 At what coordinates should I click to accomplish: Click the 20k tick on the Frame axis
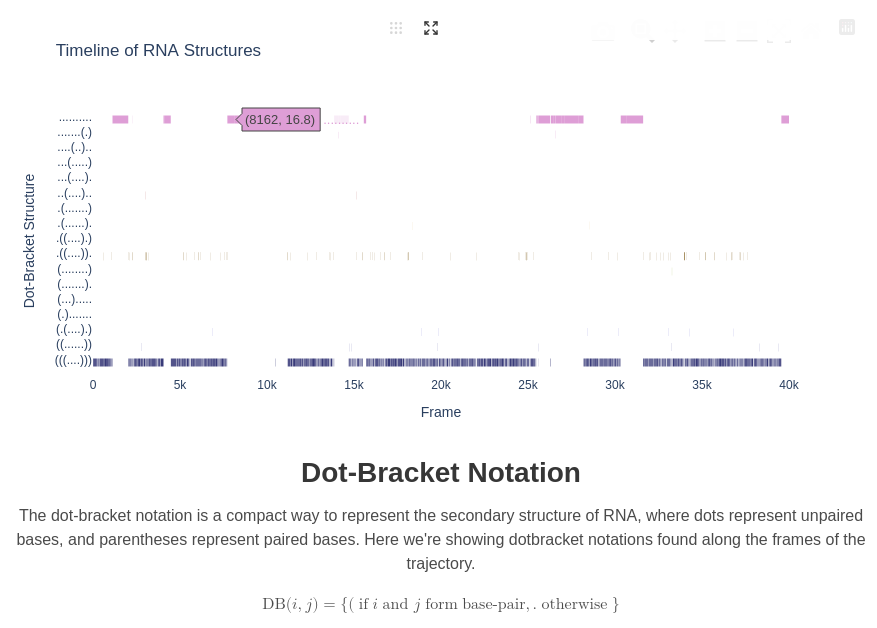click(x=440, y=385)
